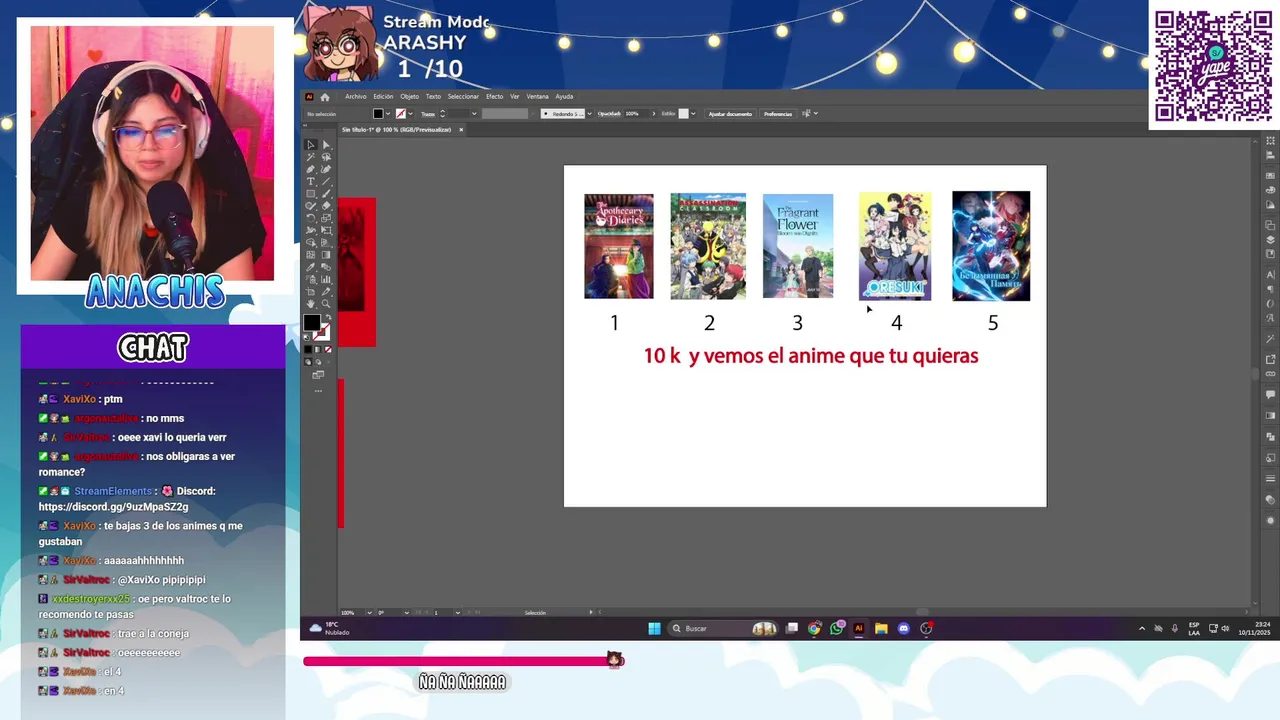
Task: Reset default fill and stroke
Action: pos(307,337)
